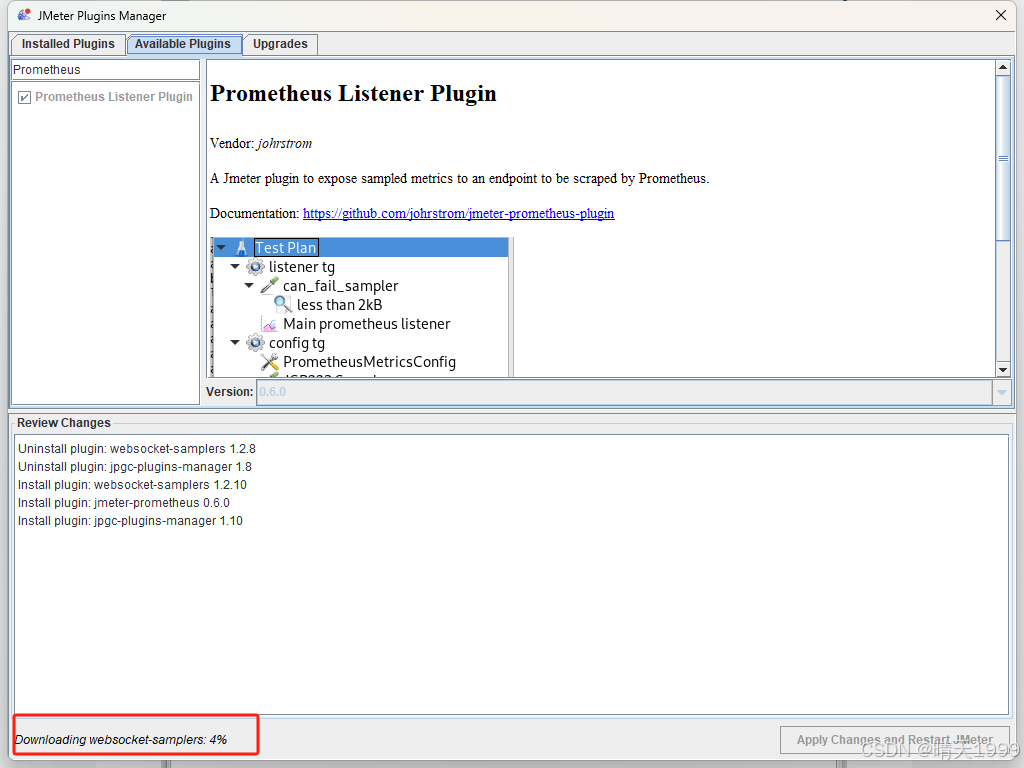This screenshot has width=1024, height=768.
Task: Click the config tg gear icon
Action: (255, 342)
